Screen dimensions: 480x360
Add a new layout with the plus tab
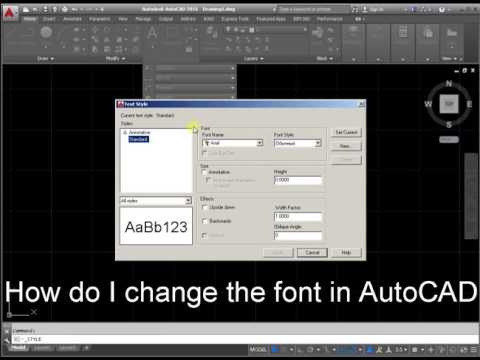pyautogui.click(x=86, y=348)
